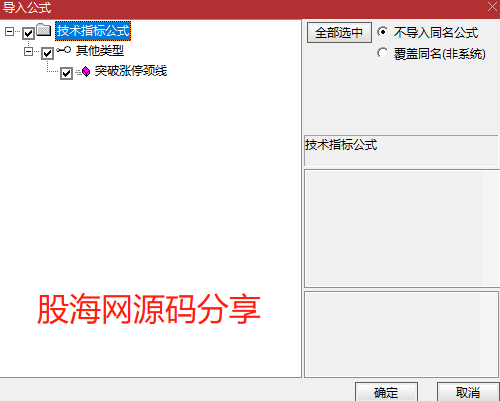Uncheck the 突破涨停颈线 checkbox
The width and height of the screenshot is (500, 401).
click(66, 73)
